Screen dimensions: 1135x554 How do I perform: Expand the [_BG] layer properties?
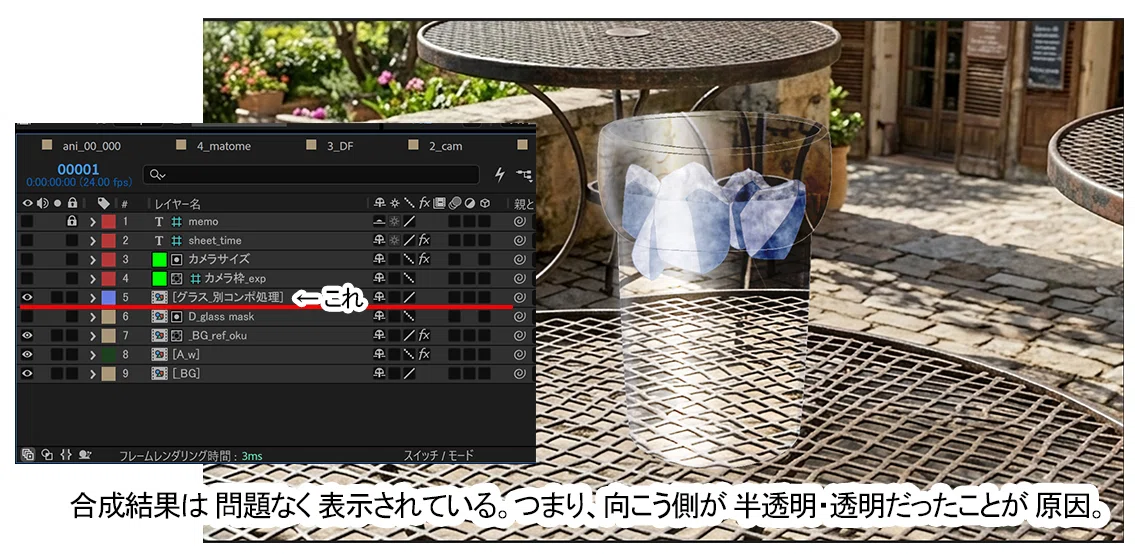93,373
